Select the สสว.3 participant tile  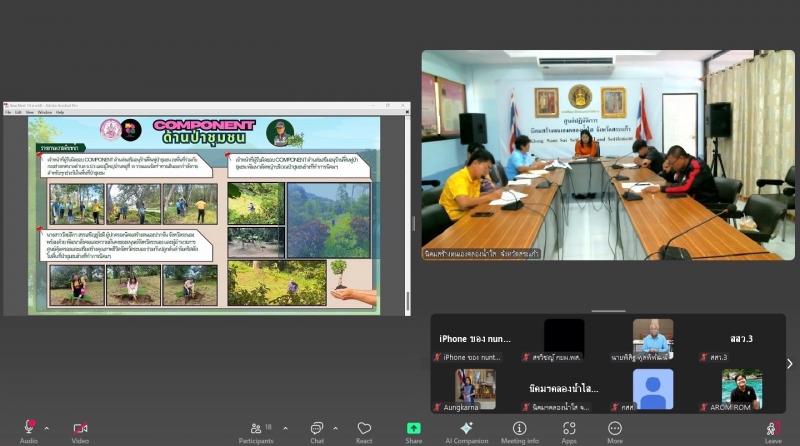click(x=741, y=340)
